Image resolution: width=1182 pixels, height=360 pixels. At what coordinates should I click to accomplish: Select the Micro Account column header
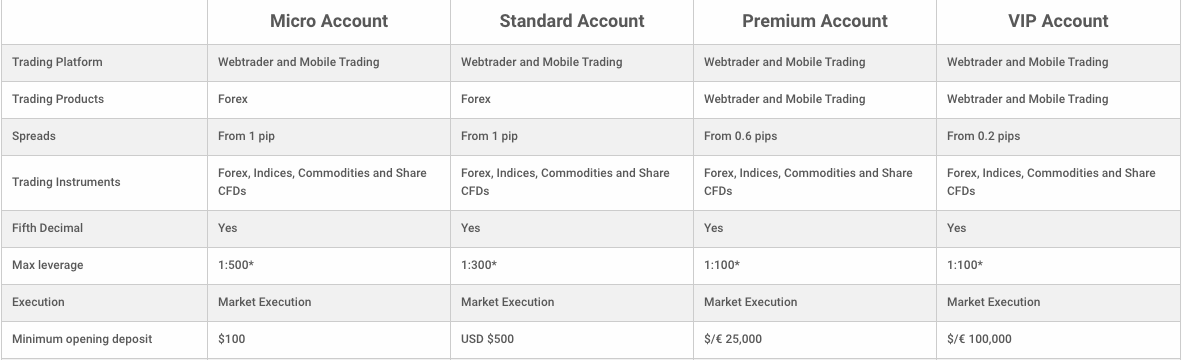click(329, 21)
